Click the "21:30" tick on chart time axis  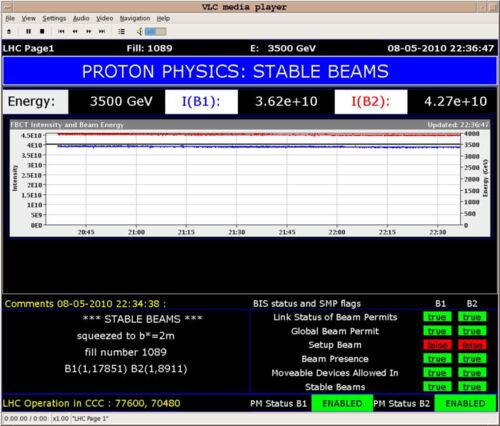pos(236,232)
